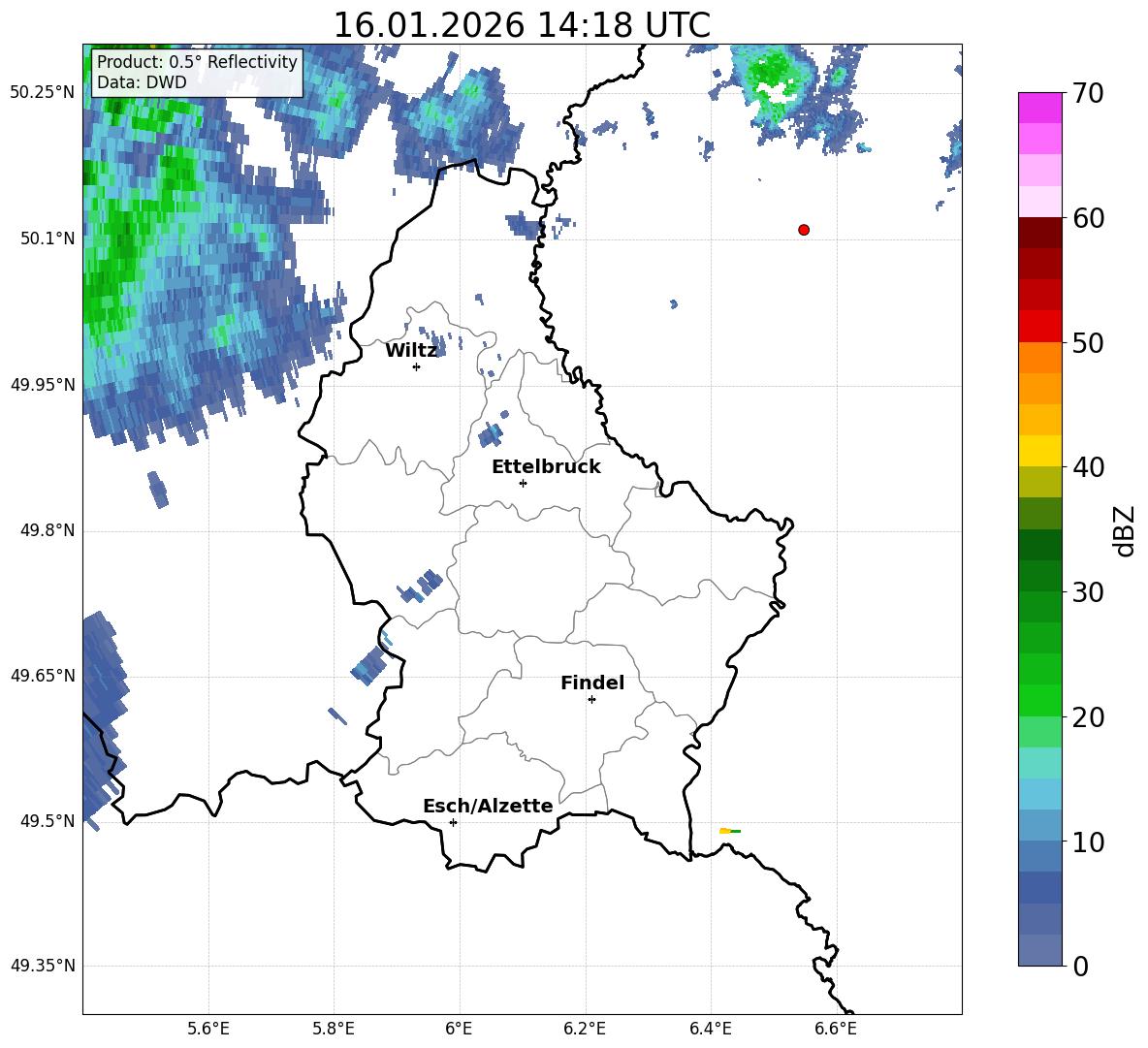Click the small blue echo north of Ettelbruck
The width and height of the screenshot is (1148, 1048).
[491, 434]
